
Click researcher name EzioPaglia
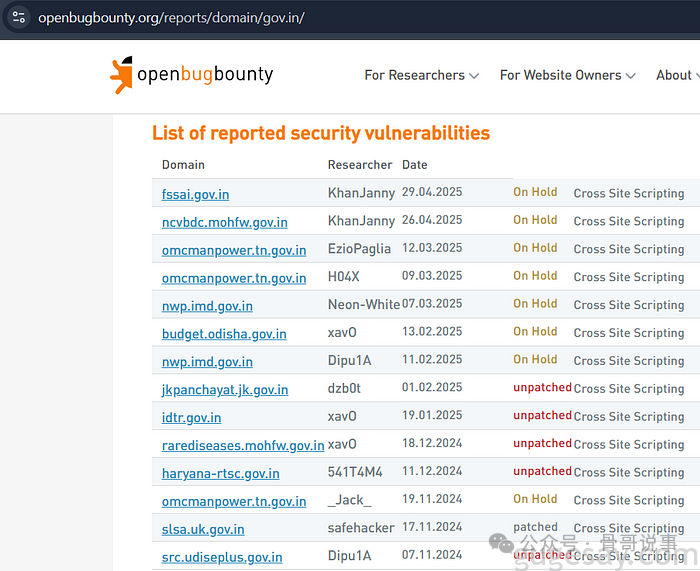click(x=359, y=249)
